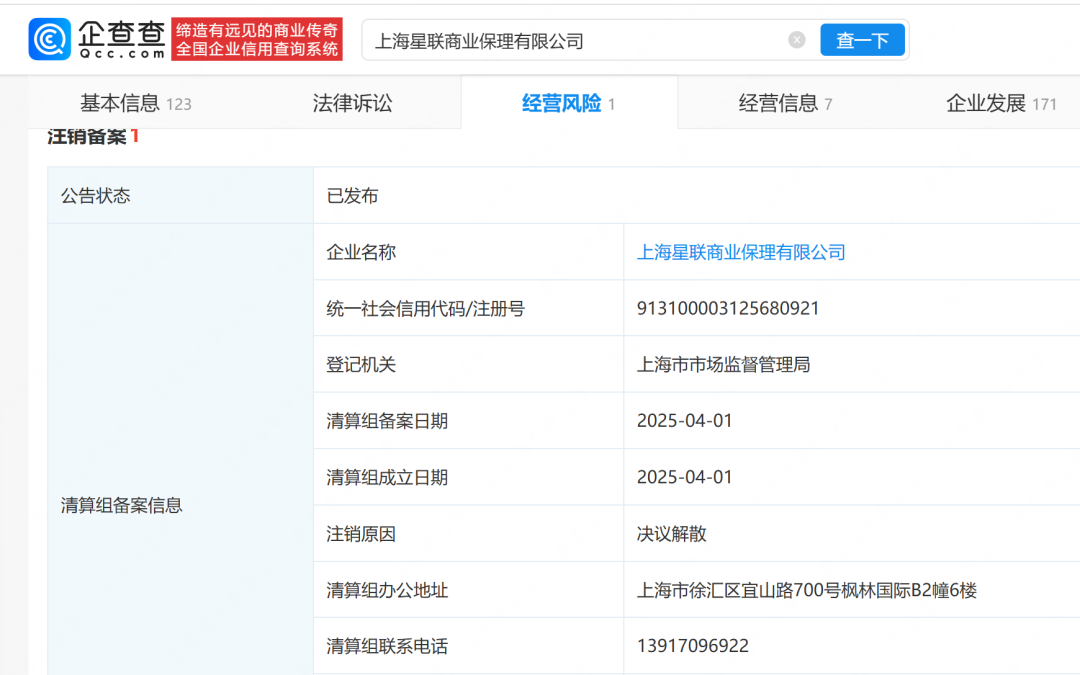Select the credit code 913100003125680921

click(728, 308)
